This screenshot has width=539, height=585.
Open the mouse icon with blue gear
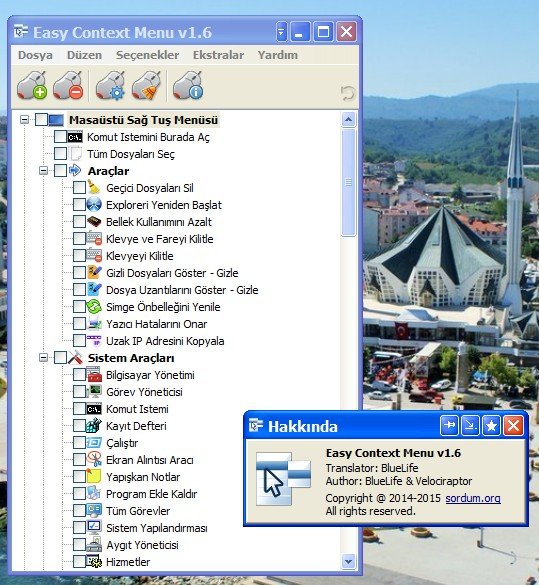click(x=111, y=85)
